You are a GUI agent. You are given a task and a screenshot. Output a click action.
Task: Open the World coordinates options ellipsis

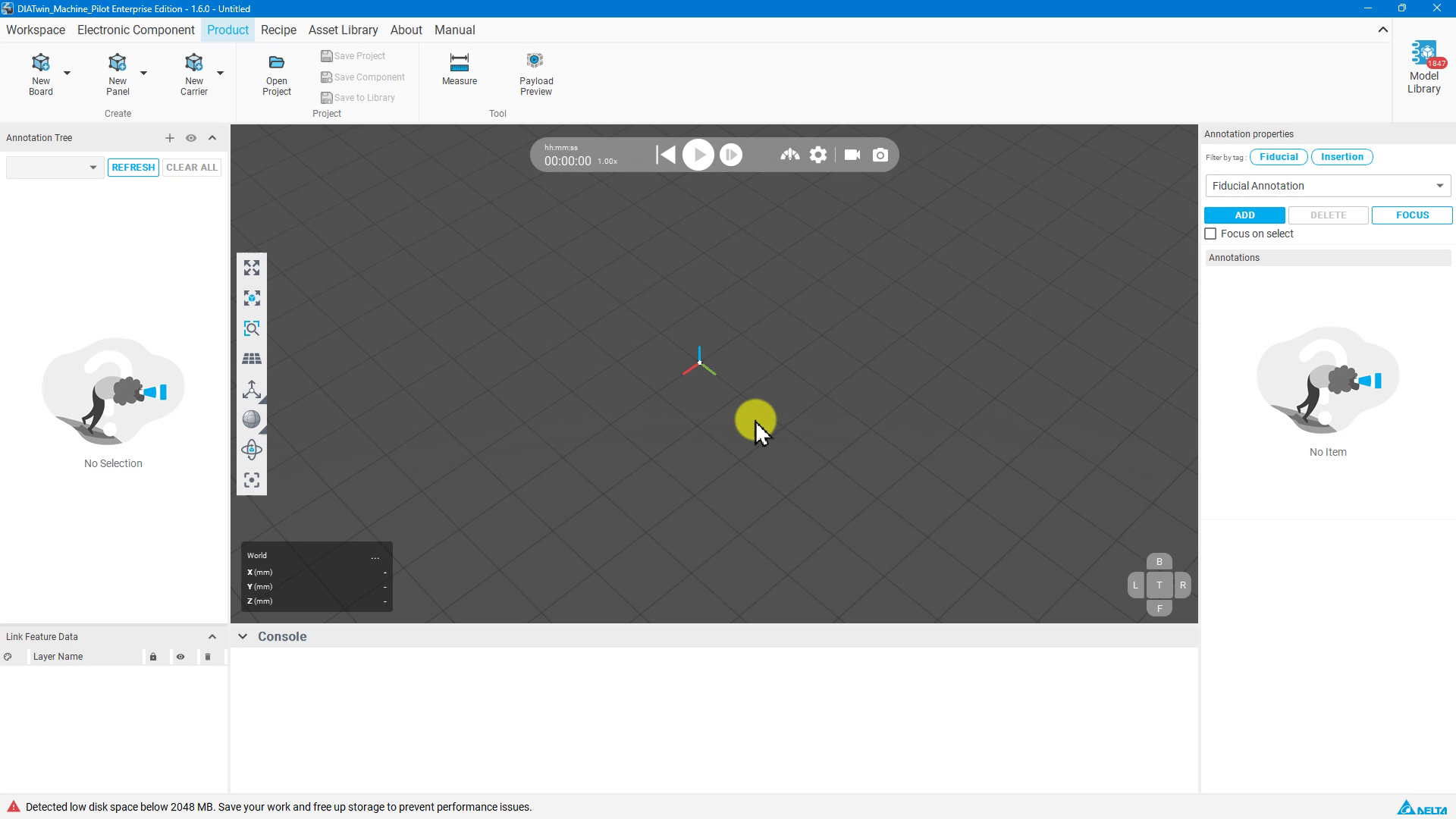375,557
